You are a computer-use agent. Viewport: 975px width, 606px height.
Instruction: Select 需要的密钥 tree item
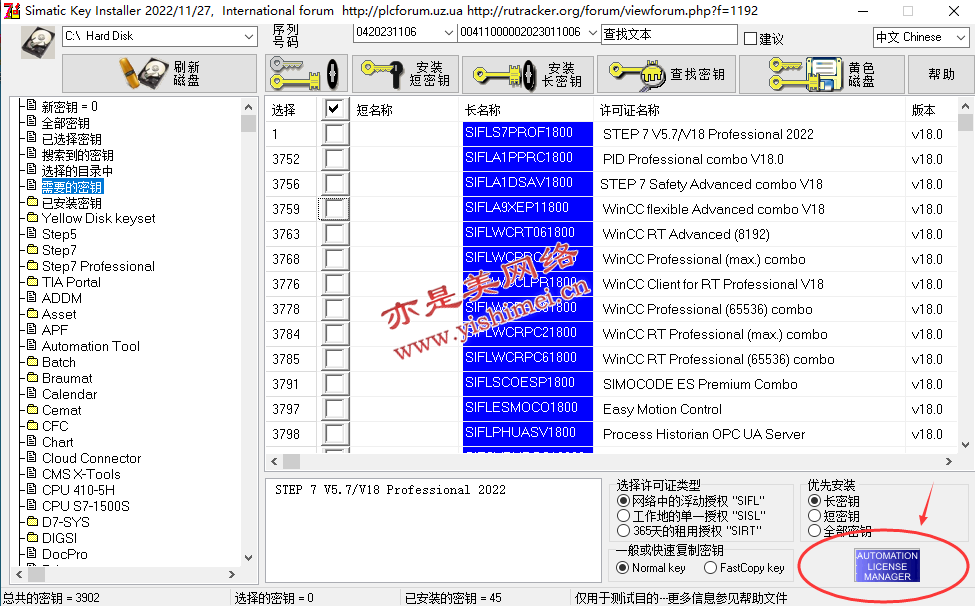(x=72, y=186)
